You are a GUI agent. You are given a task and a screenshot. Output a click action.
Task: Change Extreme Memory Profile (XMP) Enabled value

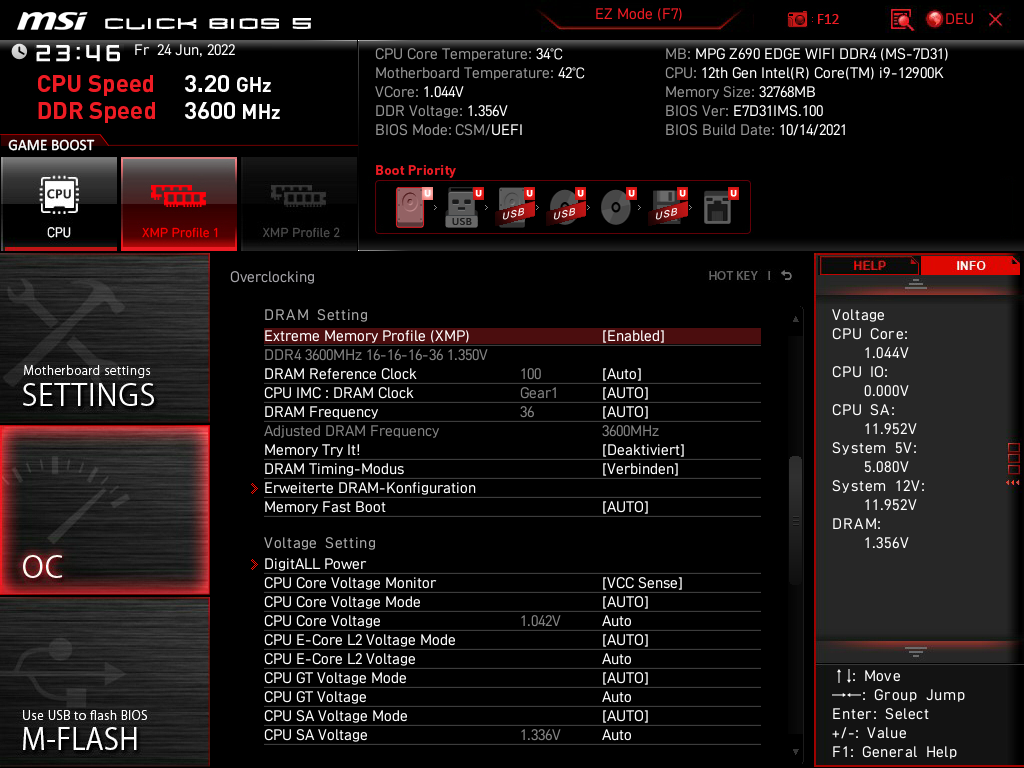click(x=633, y=336)
